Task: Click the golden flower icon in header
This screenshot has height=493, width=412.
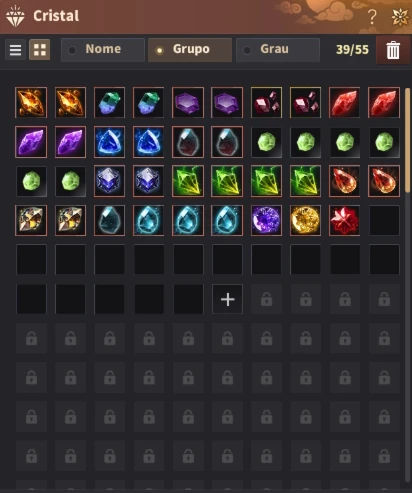Action: point(400,17)
